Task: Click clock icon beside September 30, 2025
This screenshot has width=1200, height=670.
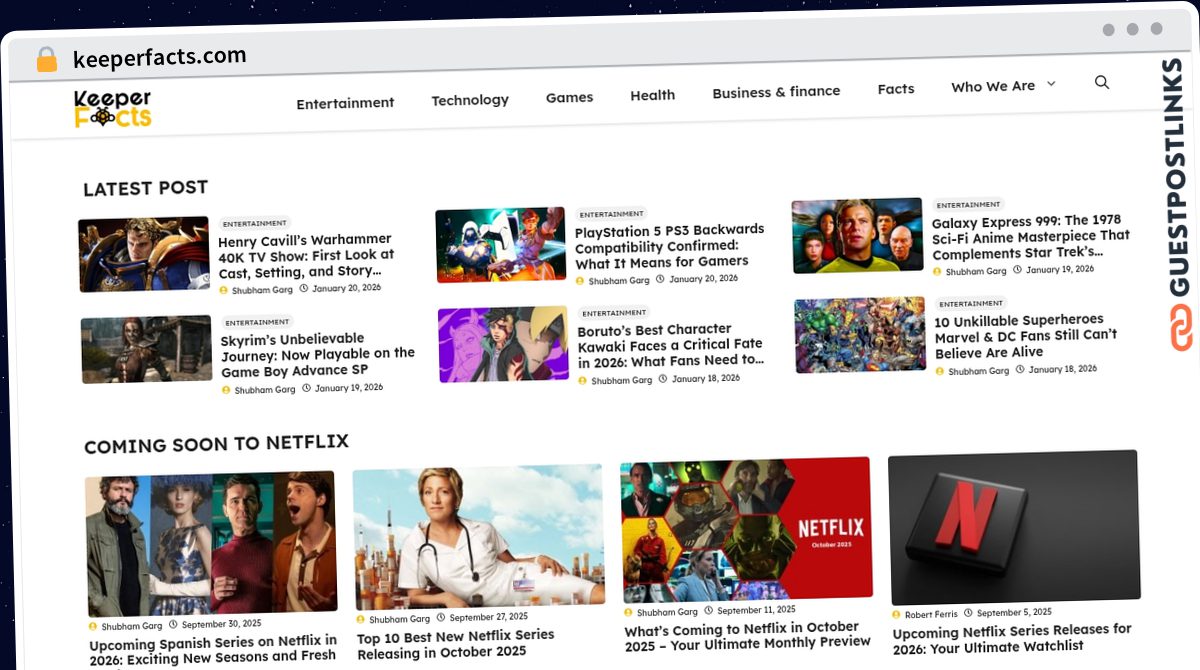Action: coord(174,625)
